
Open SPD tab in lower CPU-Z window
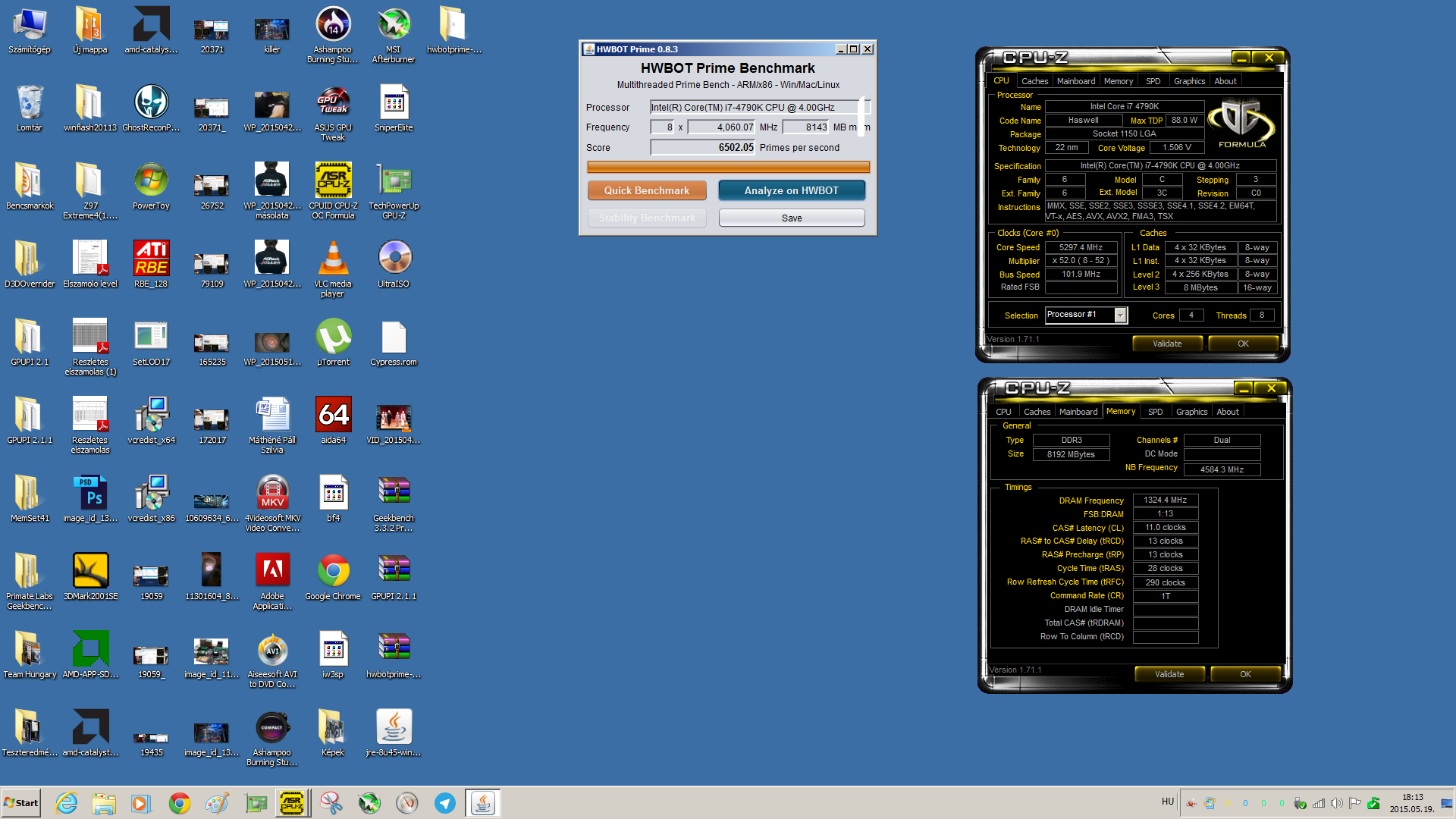point(1155,412)
